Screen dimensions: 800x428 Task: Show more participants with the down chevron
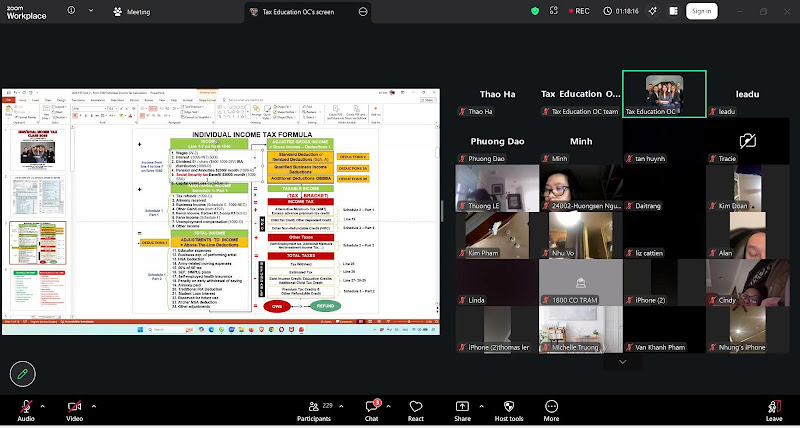tap(622, 362)
